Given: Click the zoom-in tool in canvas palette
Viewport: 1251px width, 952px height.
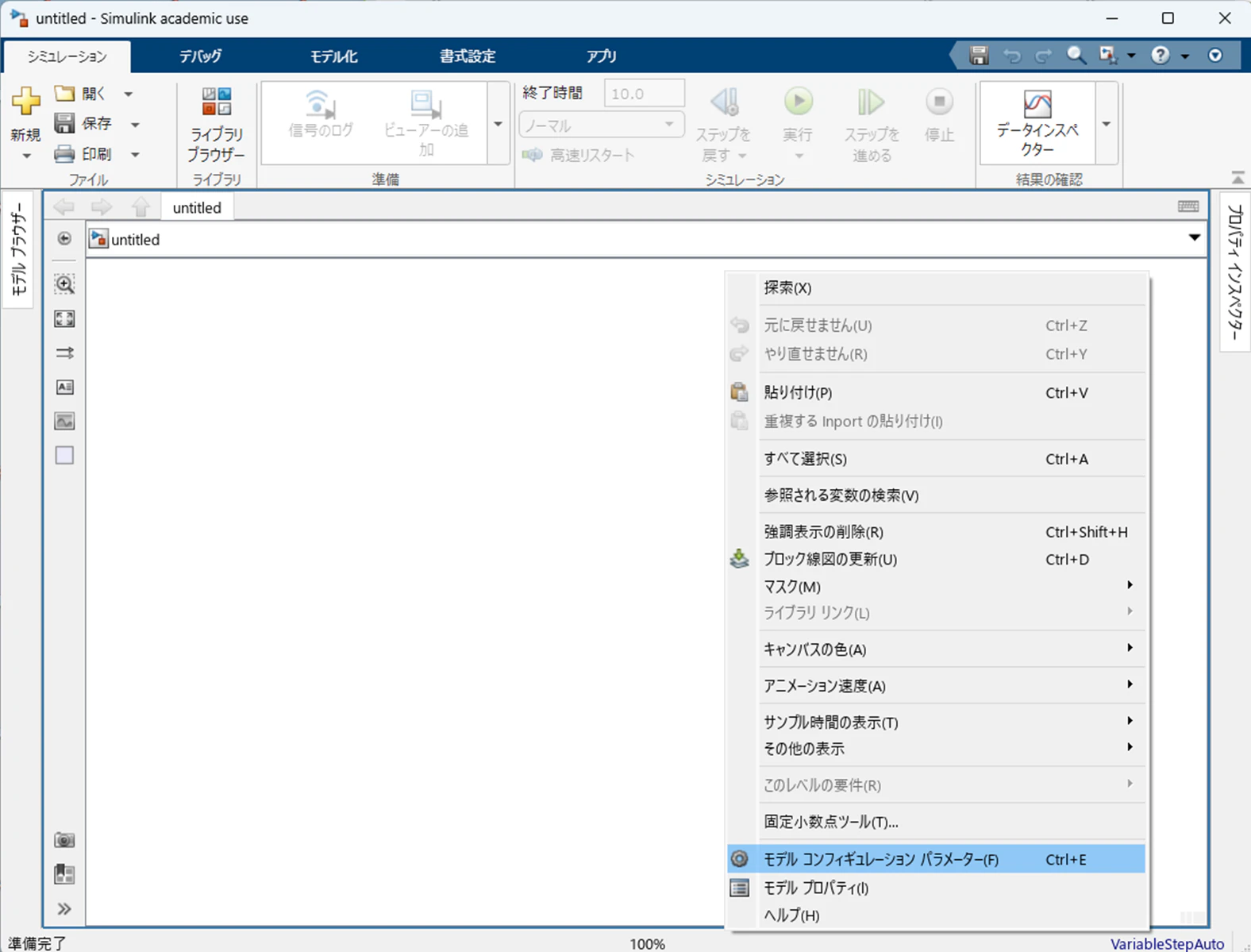Looking at the screenshot, I should [x=64, y=284].
